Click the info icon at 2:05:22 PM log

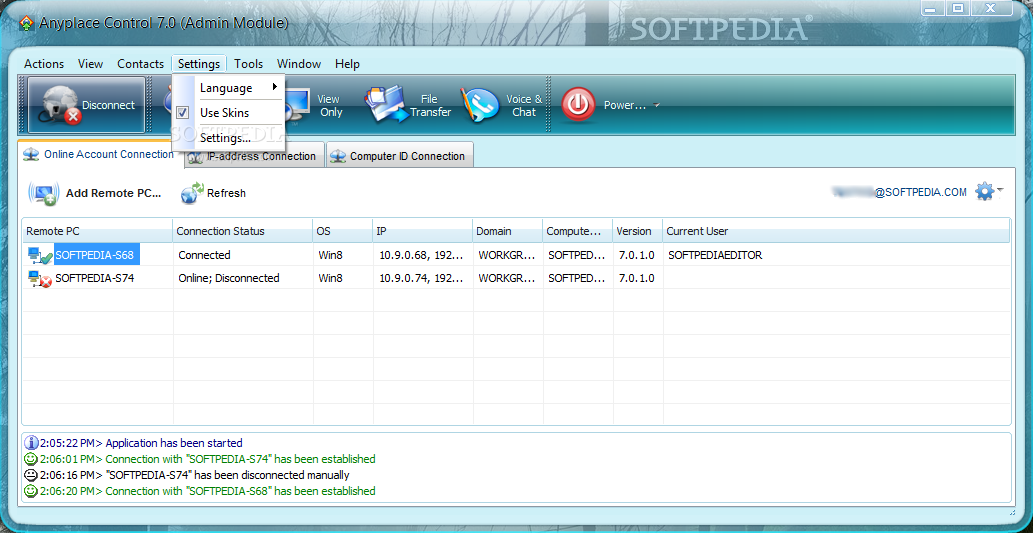click(x=31, y=443)
